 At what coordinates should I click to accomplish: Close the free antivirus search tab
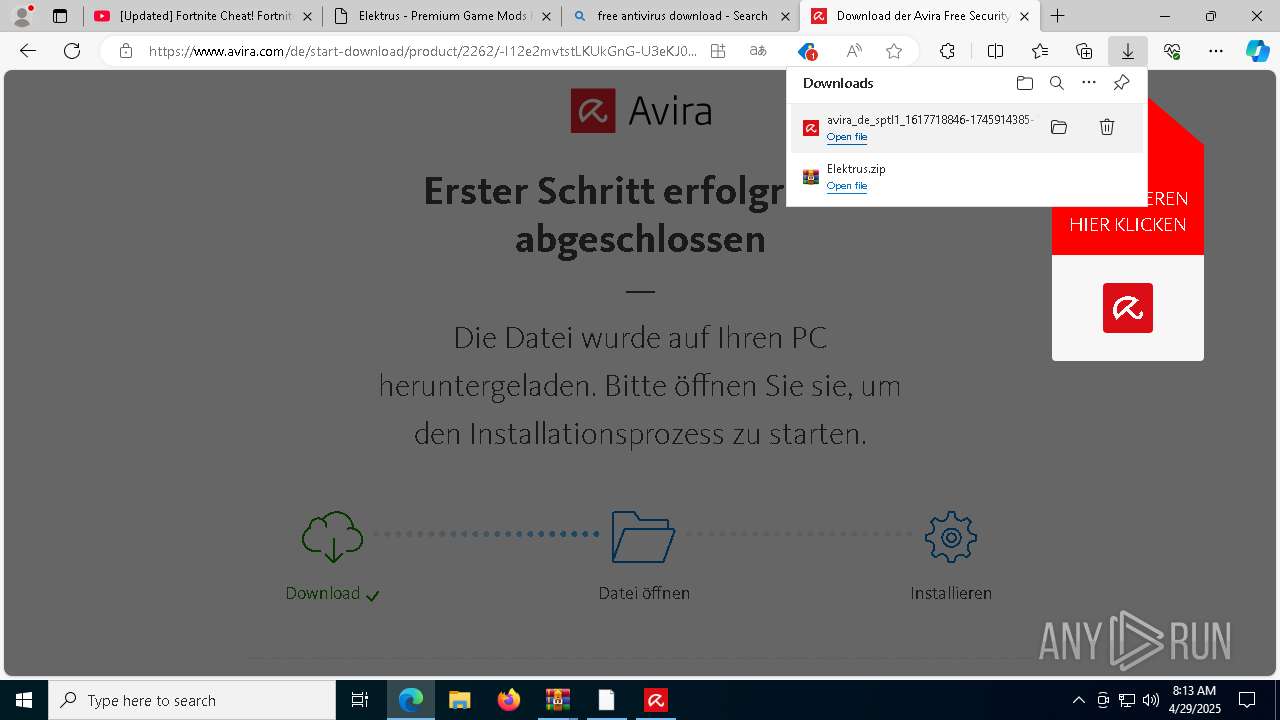coord(785,16)
